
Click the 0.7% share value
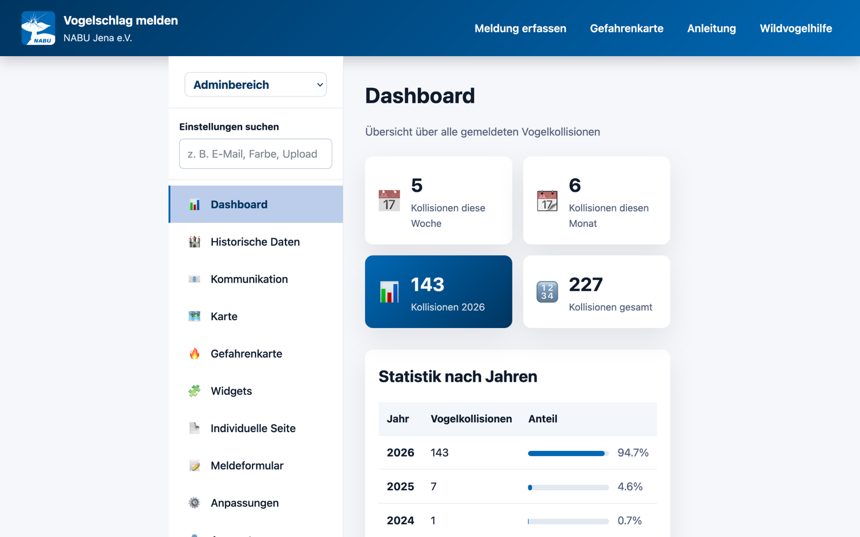tap(630, 521)
